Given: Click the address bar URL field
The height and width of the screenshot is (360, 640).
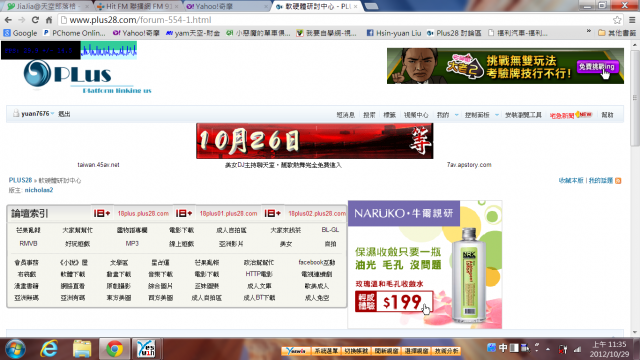Looking at the screenshot, I should tap(335, 20).
